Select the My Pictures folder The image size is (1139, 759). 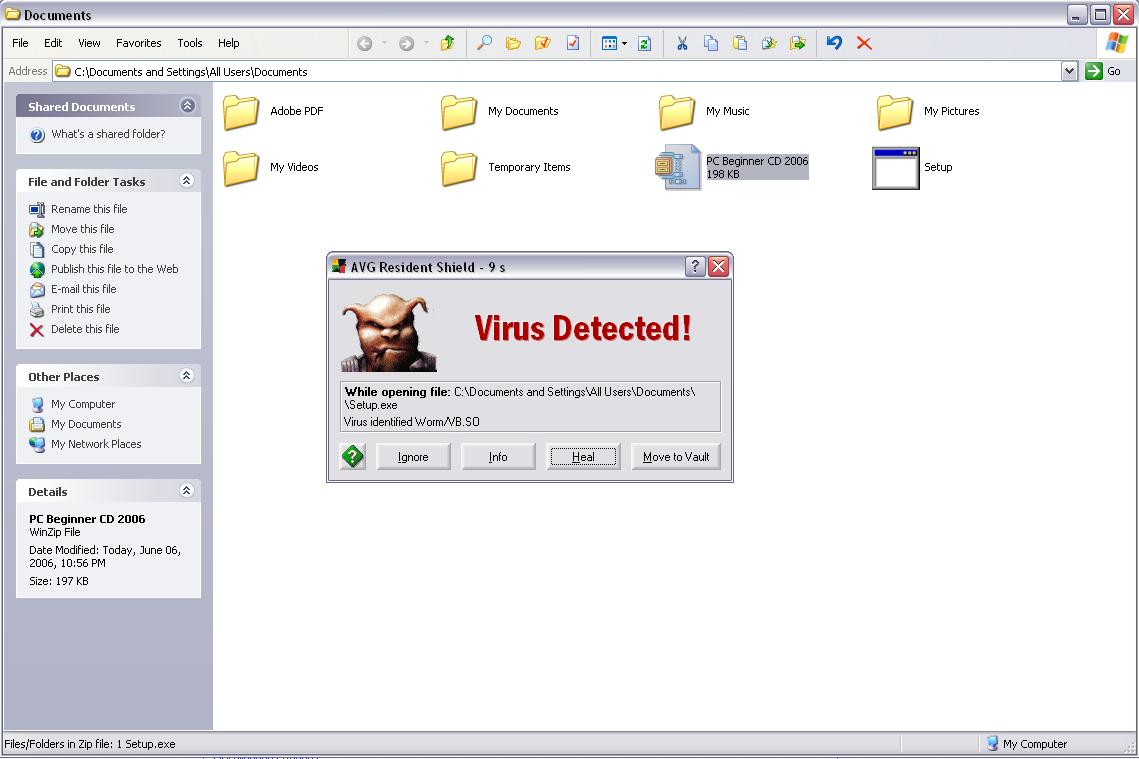928,112
